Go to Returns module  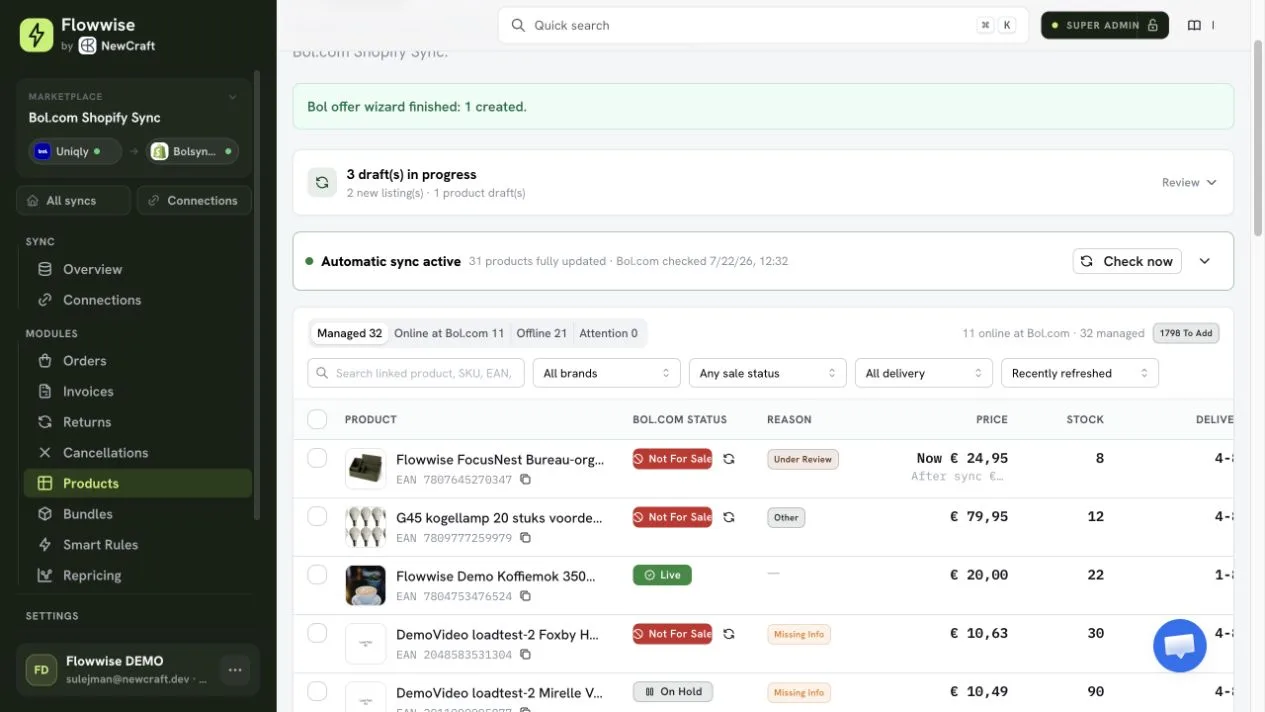[137, 422]
